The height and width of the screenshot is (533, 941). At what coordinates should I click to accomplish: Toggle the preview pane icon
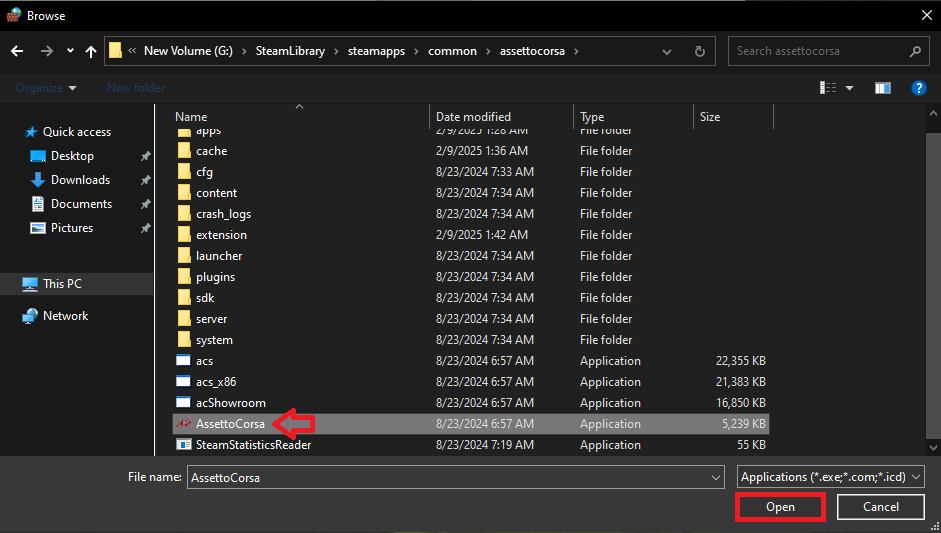tap(882, 88)
